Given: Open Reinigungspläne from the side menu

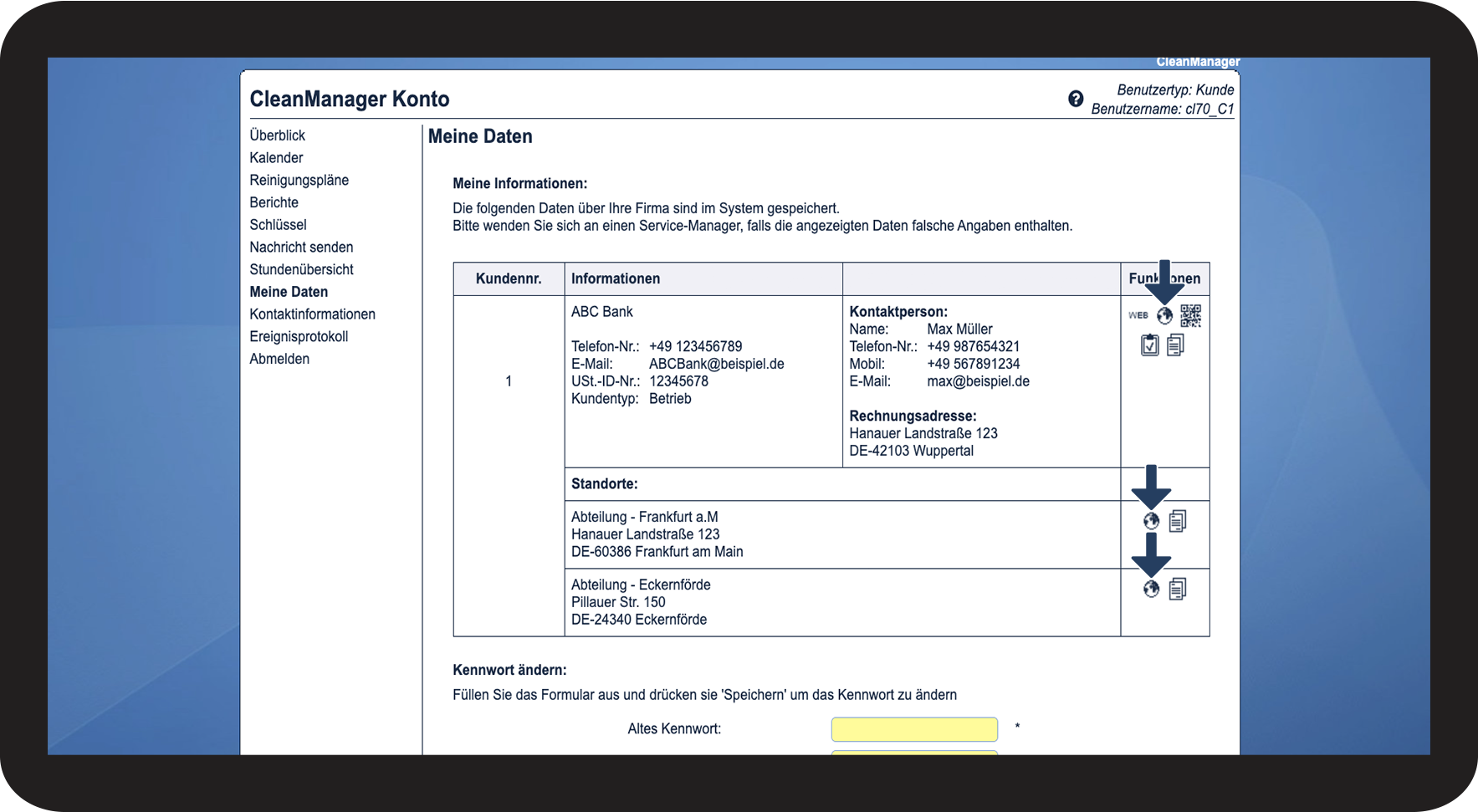Looking at the screenshot, I should (x=299, y=181).
